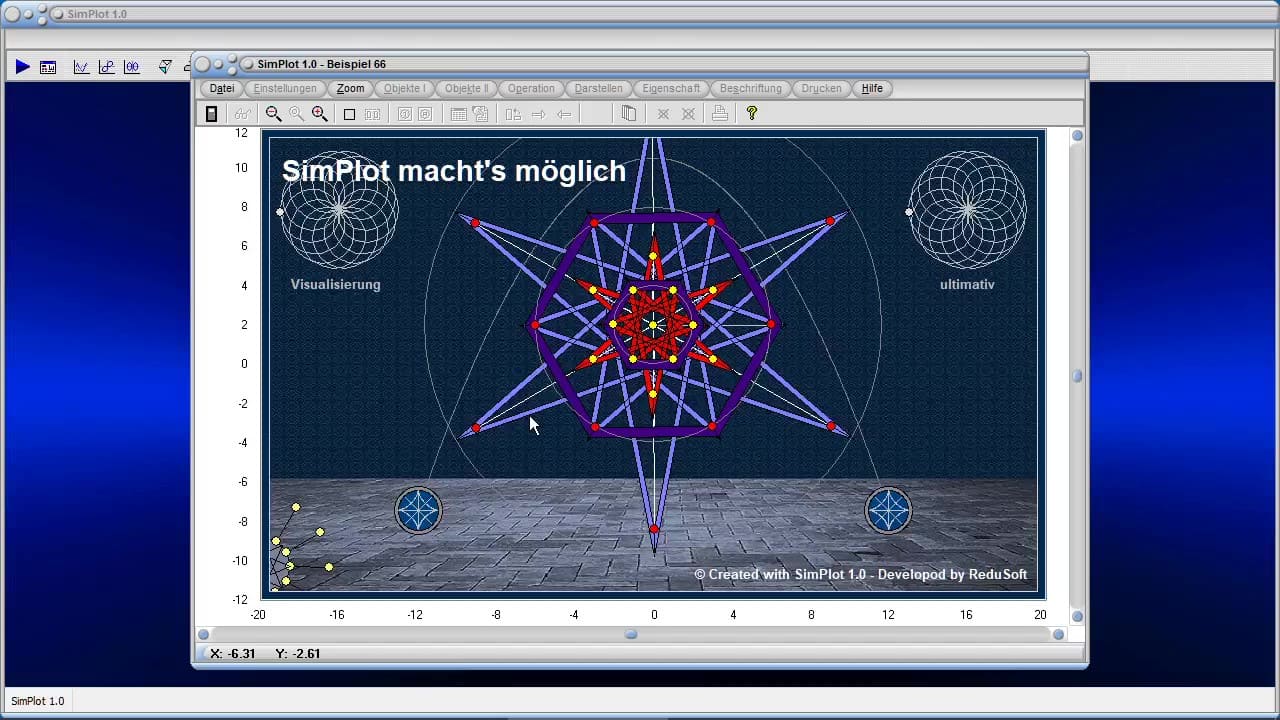This screenshot has height=720, width=1280.
Task: Click the horizontal scrollbar right end button
Action: [1058, 634]
